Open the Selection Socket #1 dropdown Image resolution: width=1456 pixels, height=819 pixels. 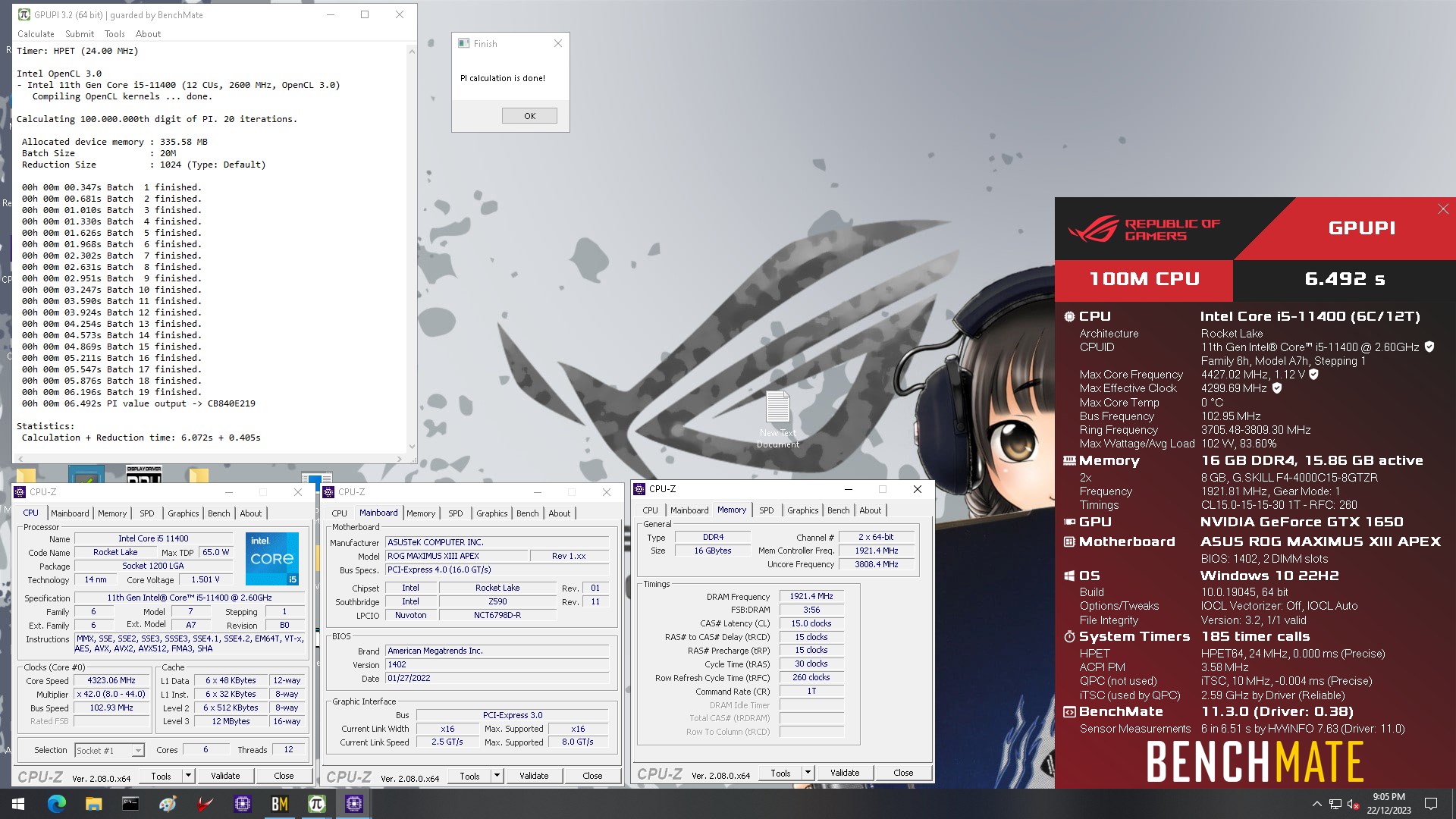point(110,750)
